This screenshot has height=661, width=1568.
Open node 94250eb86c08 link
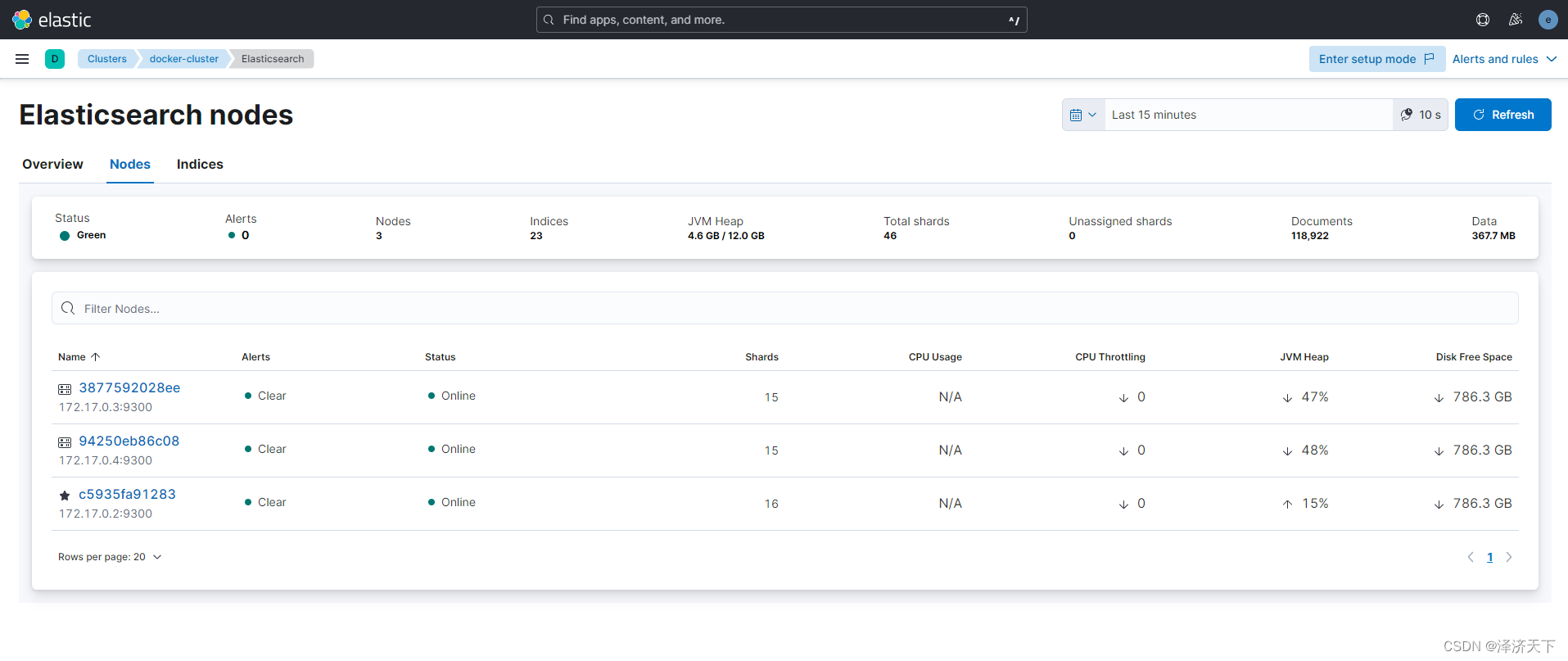pos(129,441)
